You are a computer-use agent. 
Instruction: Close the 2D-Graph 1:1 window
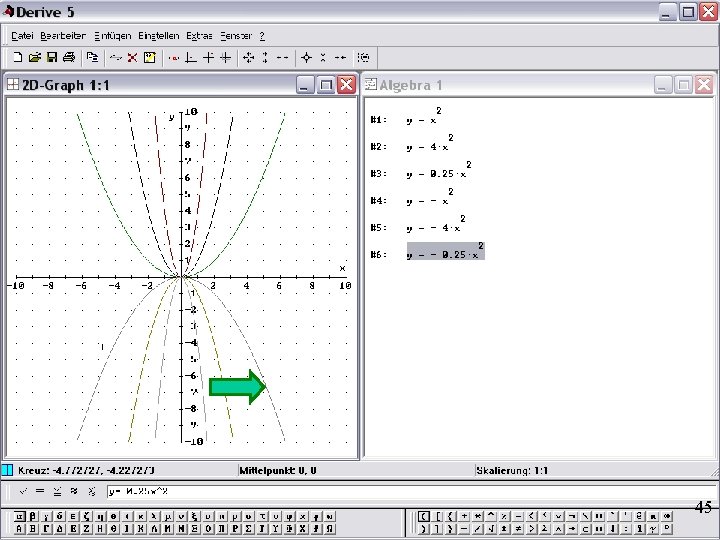347,85
